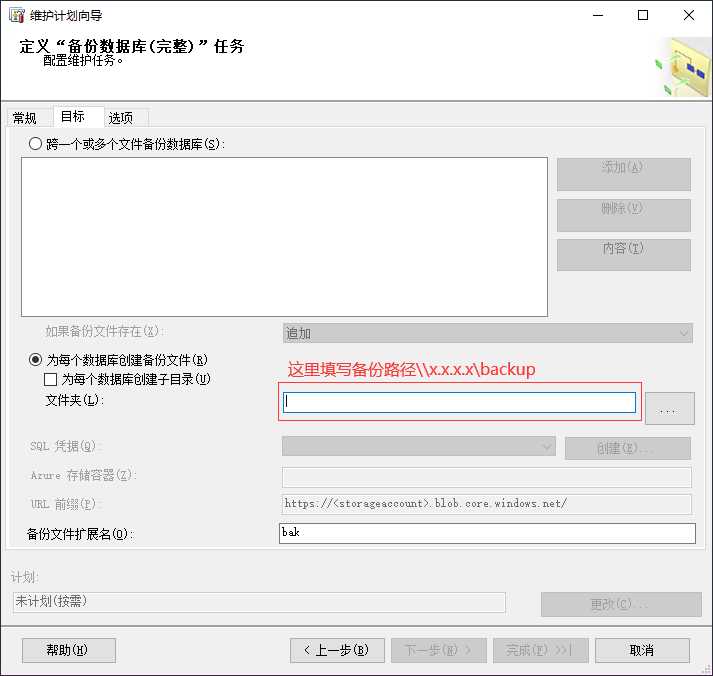Select 为每个数据库创建备份文件 radio button
This screenshot has width=713, height=676.
point(35,360)
